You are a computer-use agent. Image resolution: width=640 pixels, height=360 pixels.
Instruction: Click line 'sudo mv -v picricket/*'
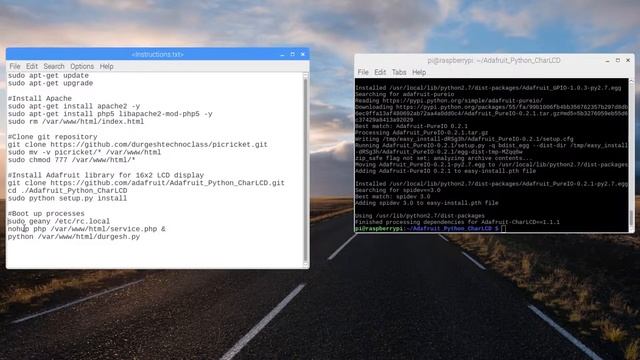coord(84,152)
